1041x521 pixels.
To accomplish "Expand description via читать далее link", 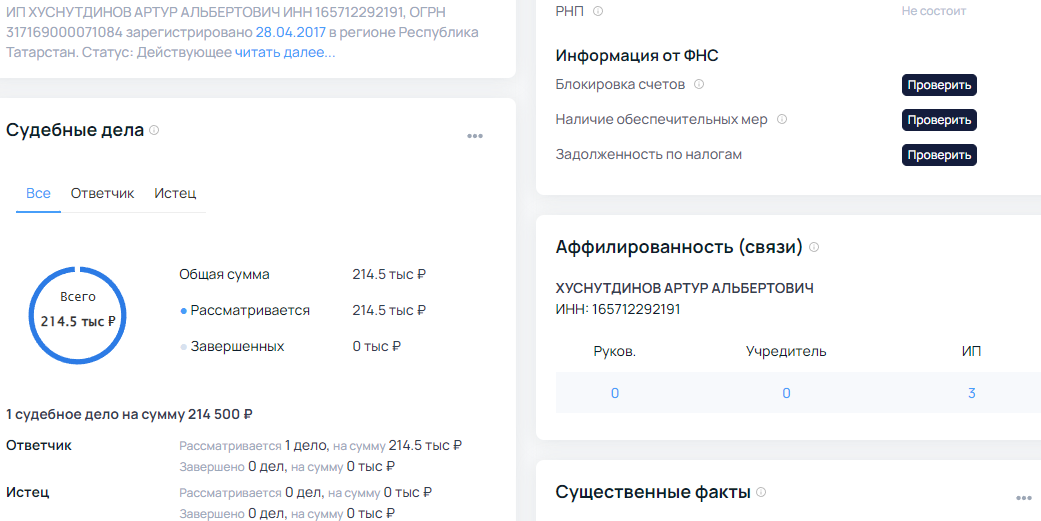I will click(285, 52).
